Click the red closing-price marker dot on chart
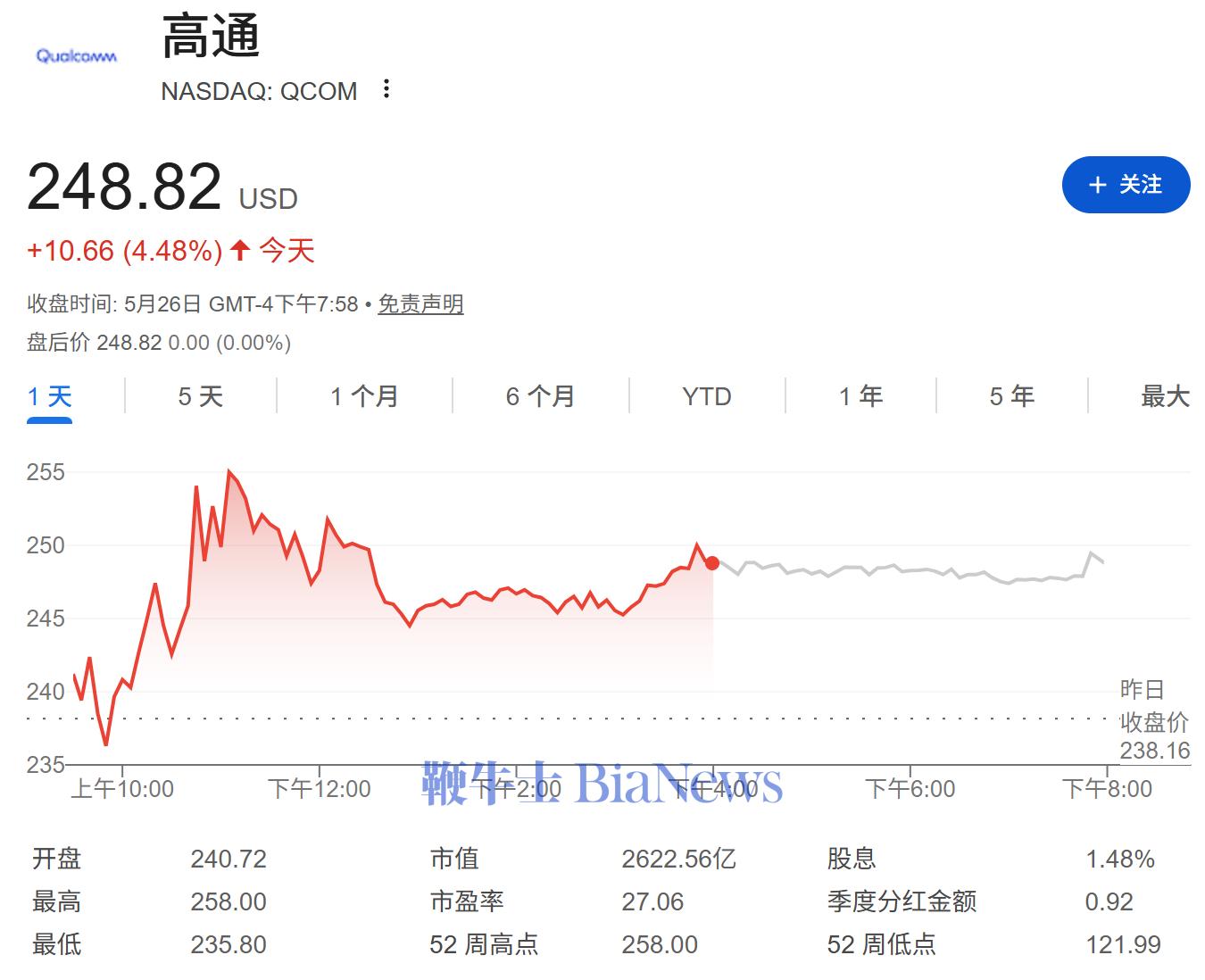The image size is (1205, 980). 711,563
